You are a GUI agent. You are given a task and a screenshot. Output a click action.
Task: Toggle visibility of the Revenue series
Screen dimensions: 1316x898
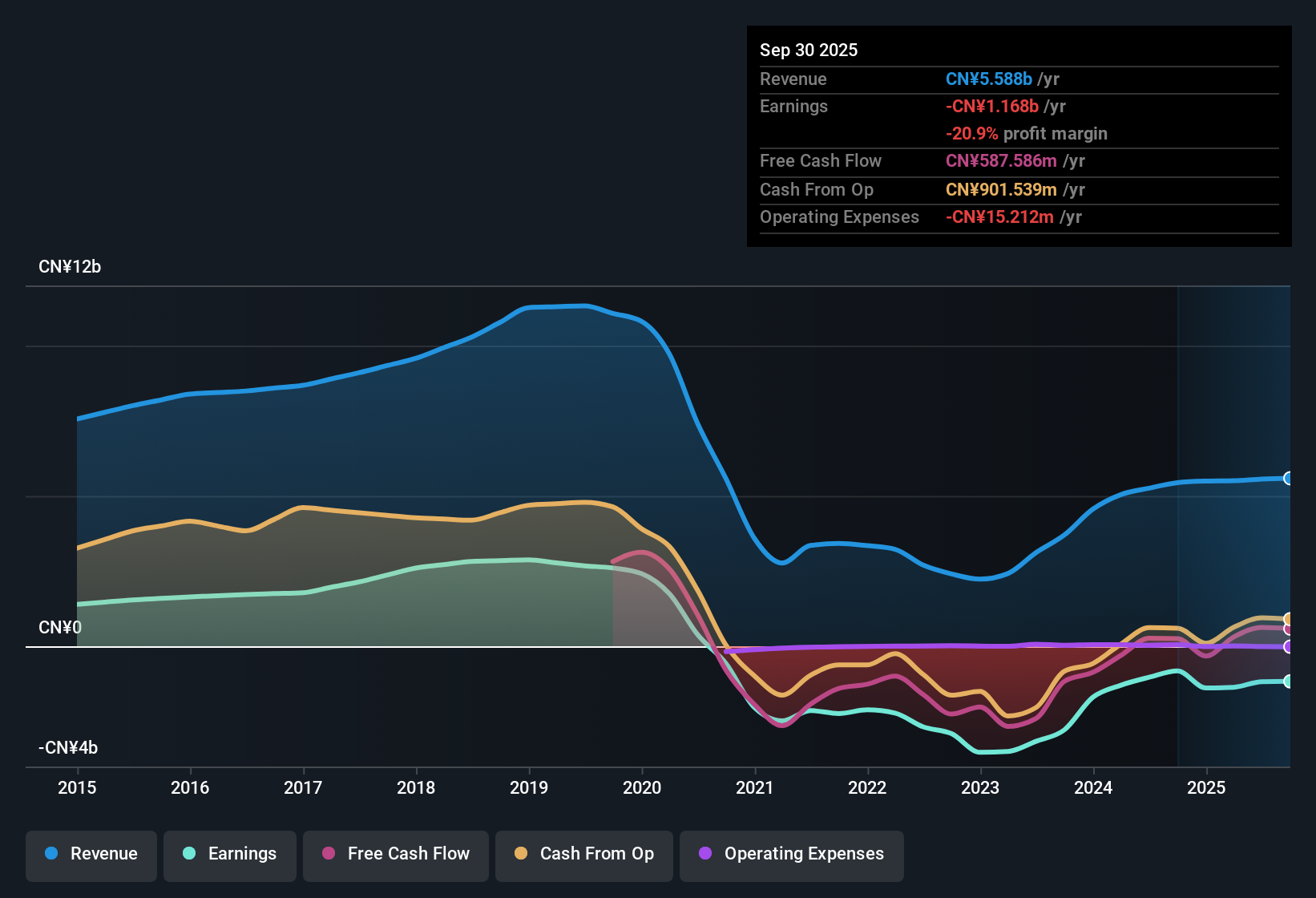point(91,854)
